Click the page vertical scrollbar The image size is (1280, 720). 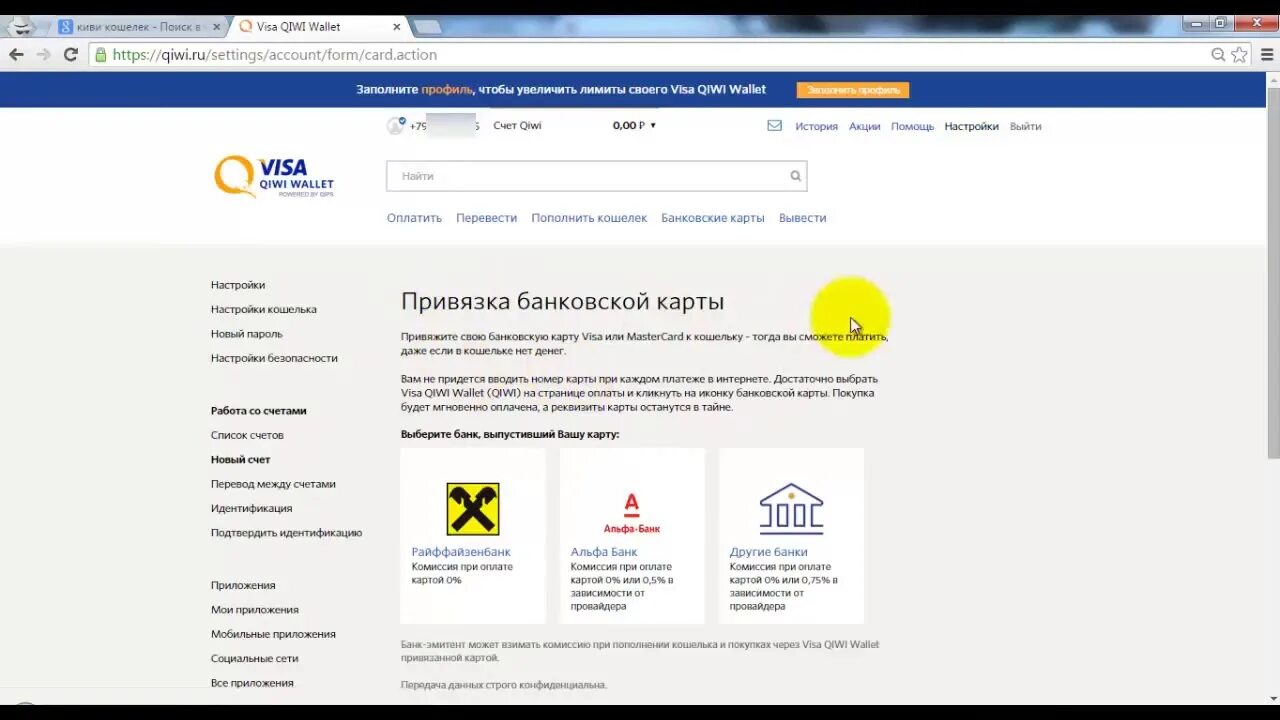[1273, 273]
